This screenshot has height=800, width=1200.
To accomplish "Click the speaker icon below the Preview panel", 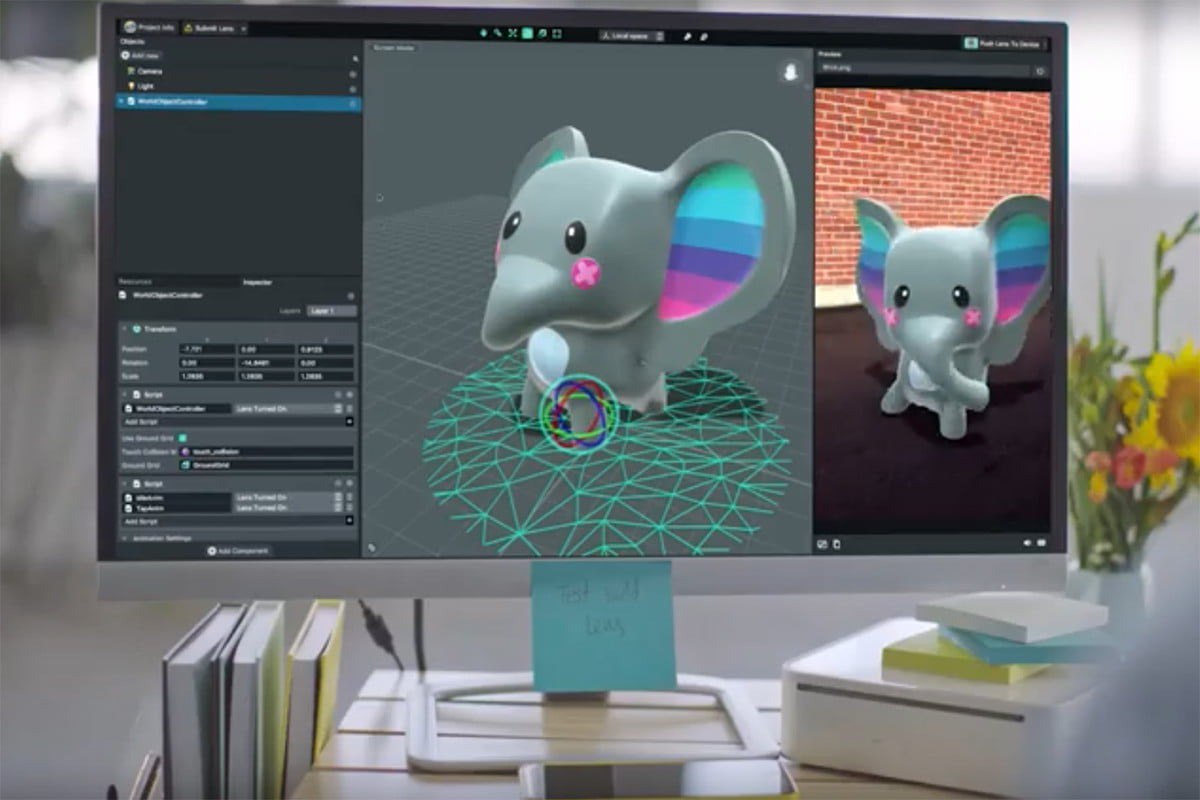I will coord(1027,543).
